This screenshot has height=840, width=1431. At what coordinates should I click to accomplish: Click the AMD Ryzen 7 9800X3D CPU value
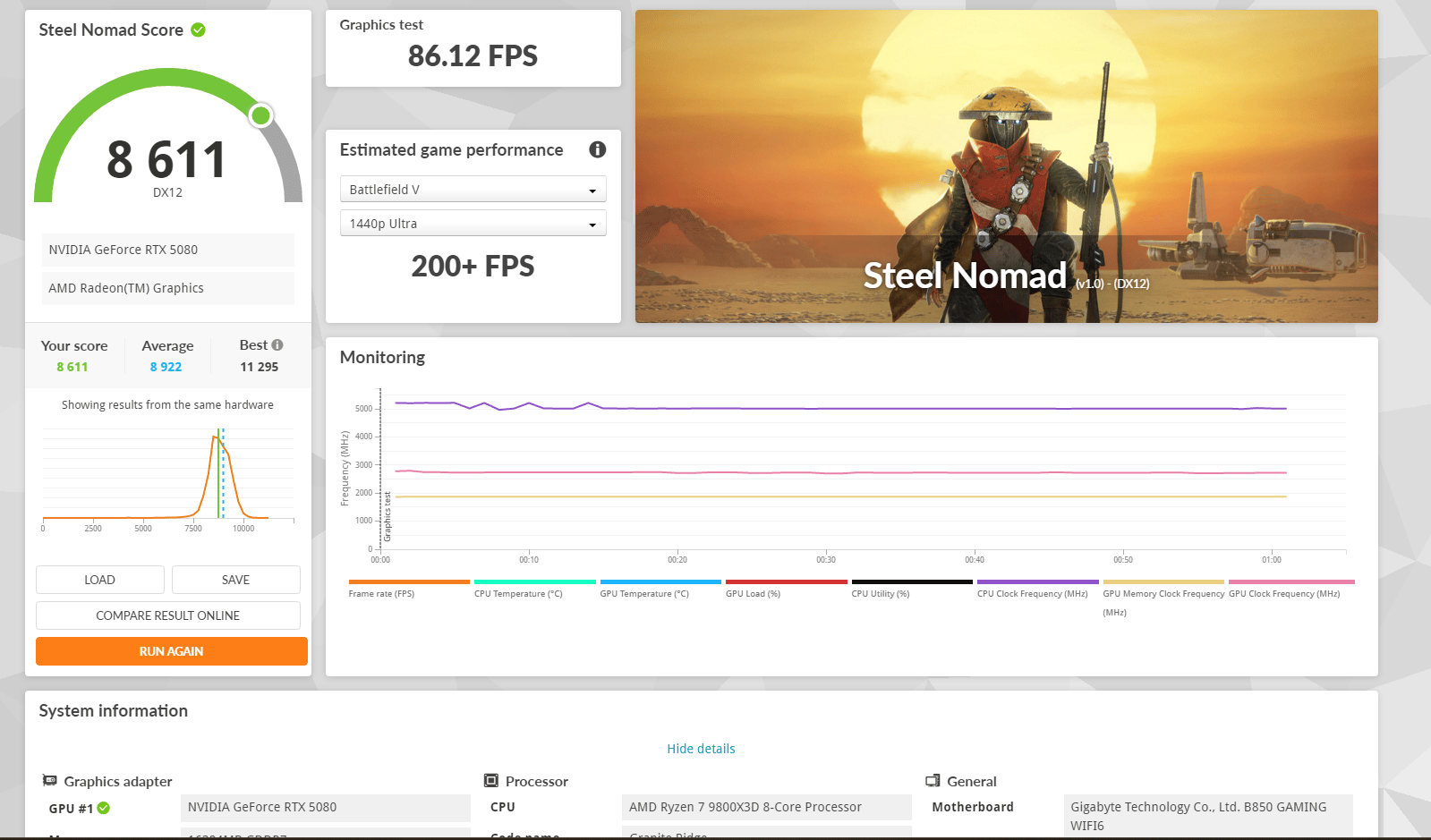(766, 807)
